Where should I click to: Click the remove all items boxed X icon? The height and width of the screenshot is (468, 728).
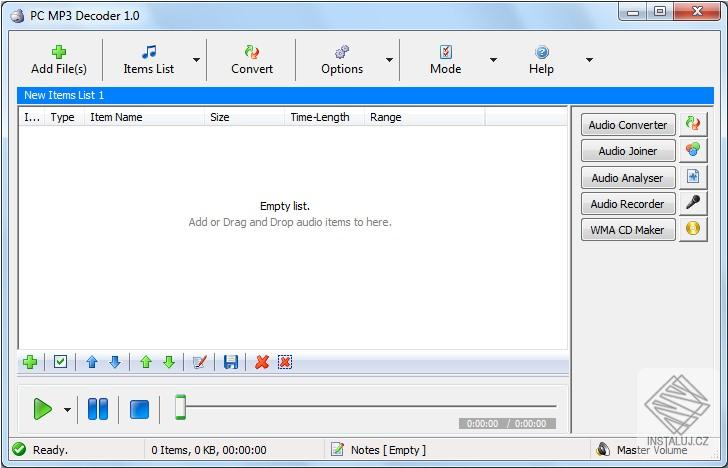pyautogui.click(x=285, y=362)
